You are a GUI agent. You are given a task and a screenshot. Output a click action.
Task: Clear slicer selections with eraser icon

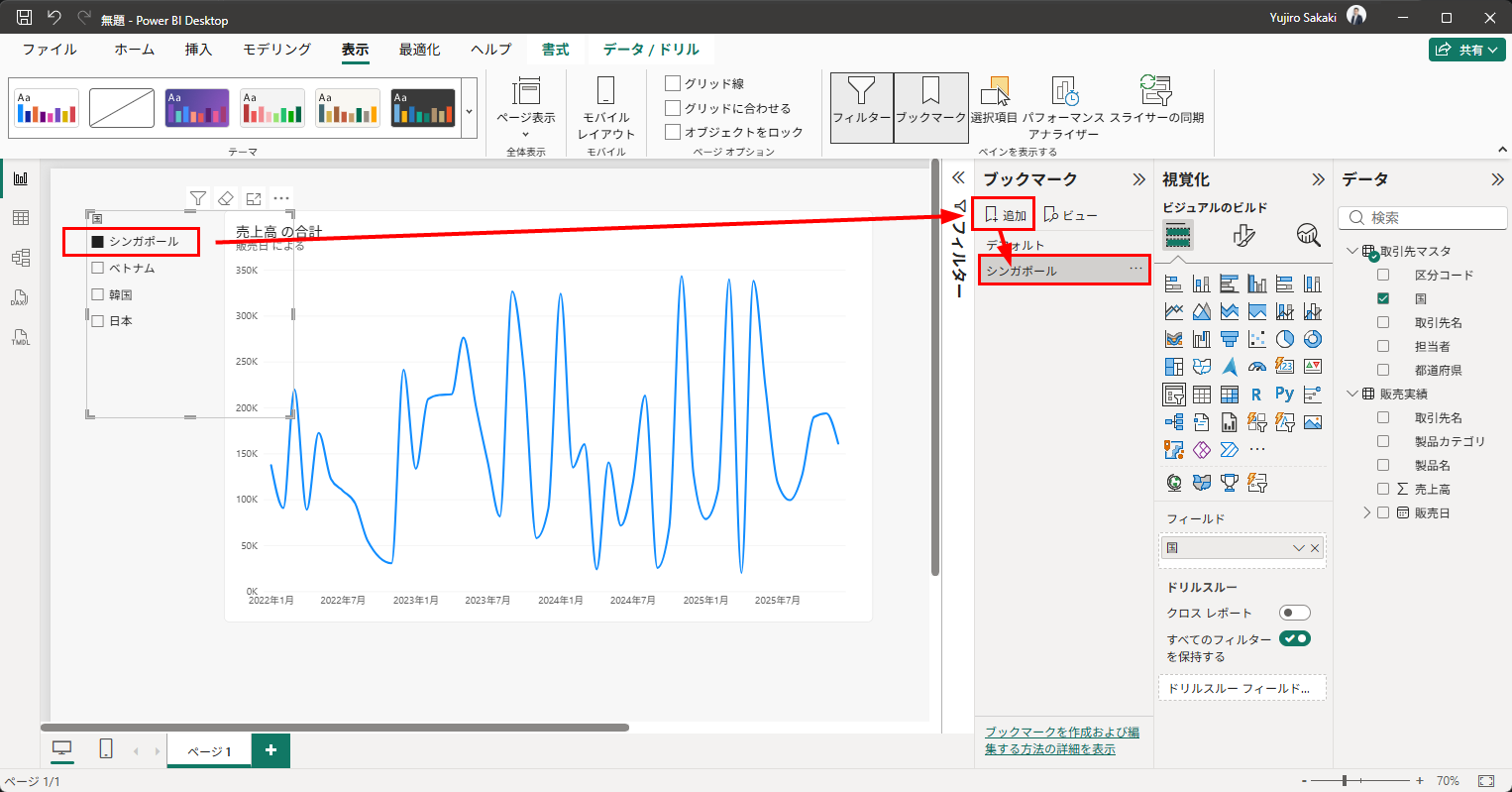pos(226,198)
